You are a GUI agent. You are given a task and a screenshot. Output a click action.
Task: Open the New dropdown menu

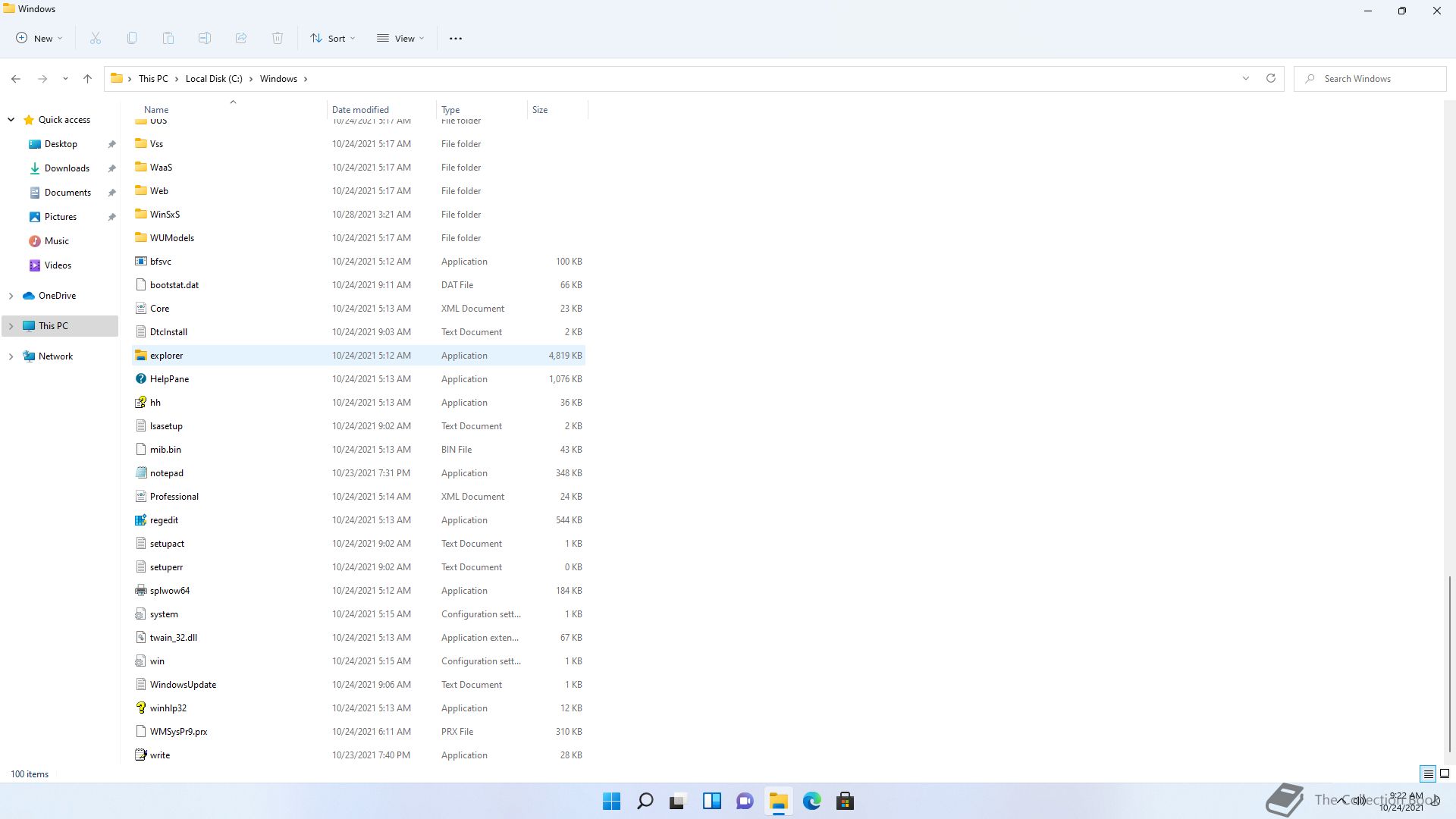[39, 38]
